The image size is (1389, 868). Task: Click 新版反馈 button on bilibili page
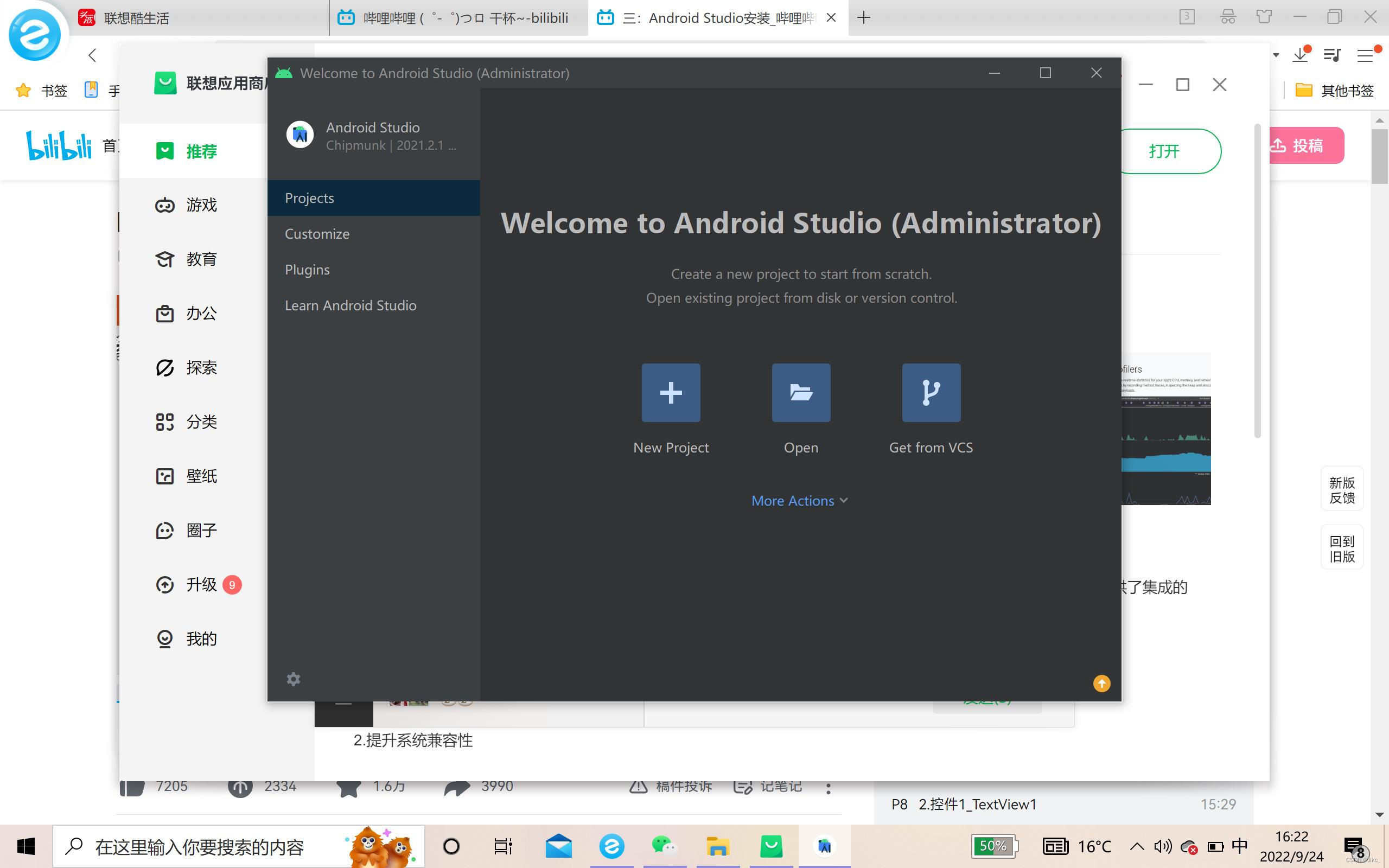tap(1342, 490)
